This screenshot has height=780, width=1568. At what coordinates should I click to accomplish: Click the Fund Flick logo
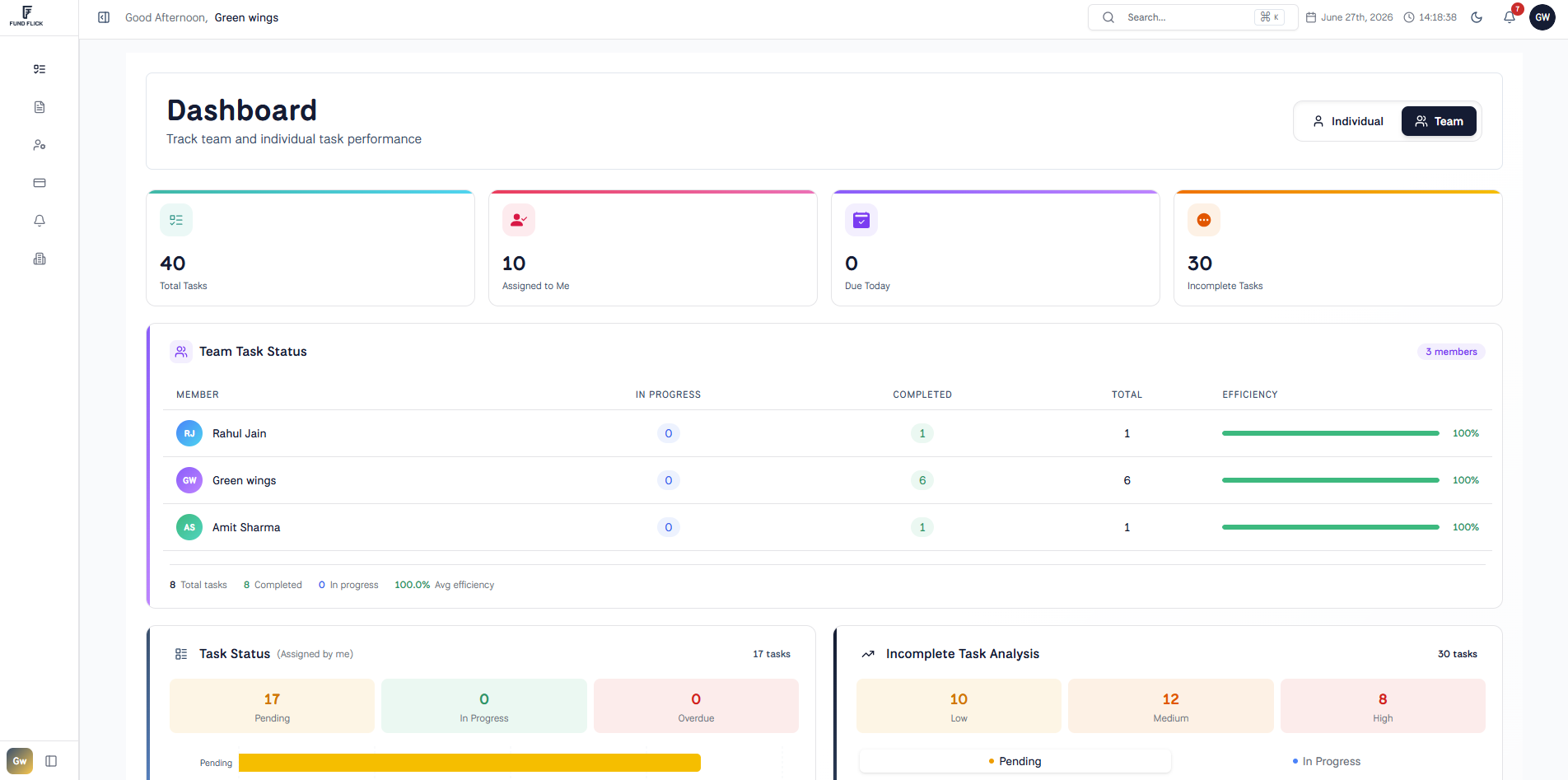(x=26, y=16)
